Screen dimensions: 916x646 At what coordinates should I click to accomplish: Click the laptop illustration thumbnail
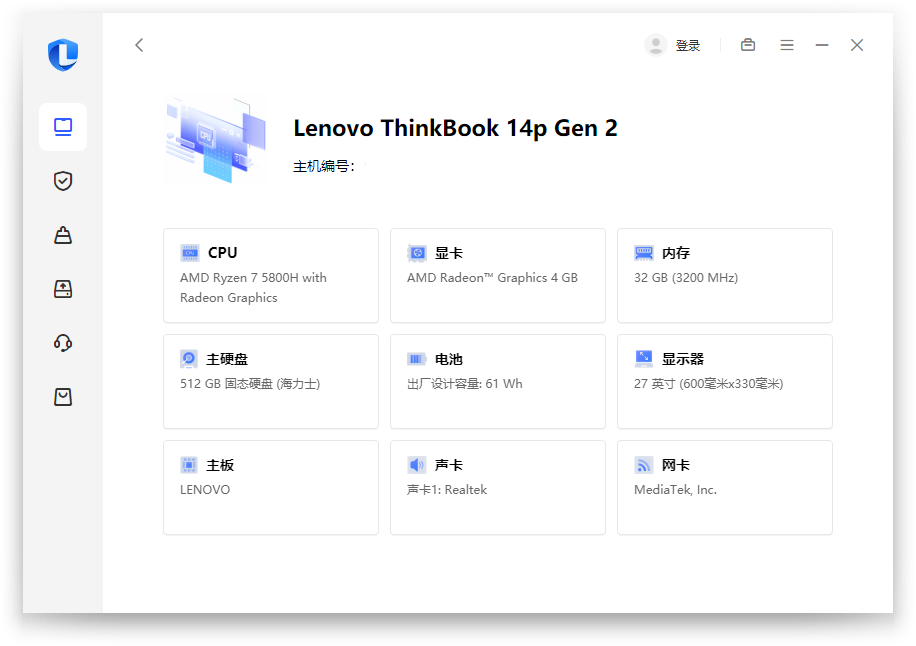click(216, 140)
